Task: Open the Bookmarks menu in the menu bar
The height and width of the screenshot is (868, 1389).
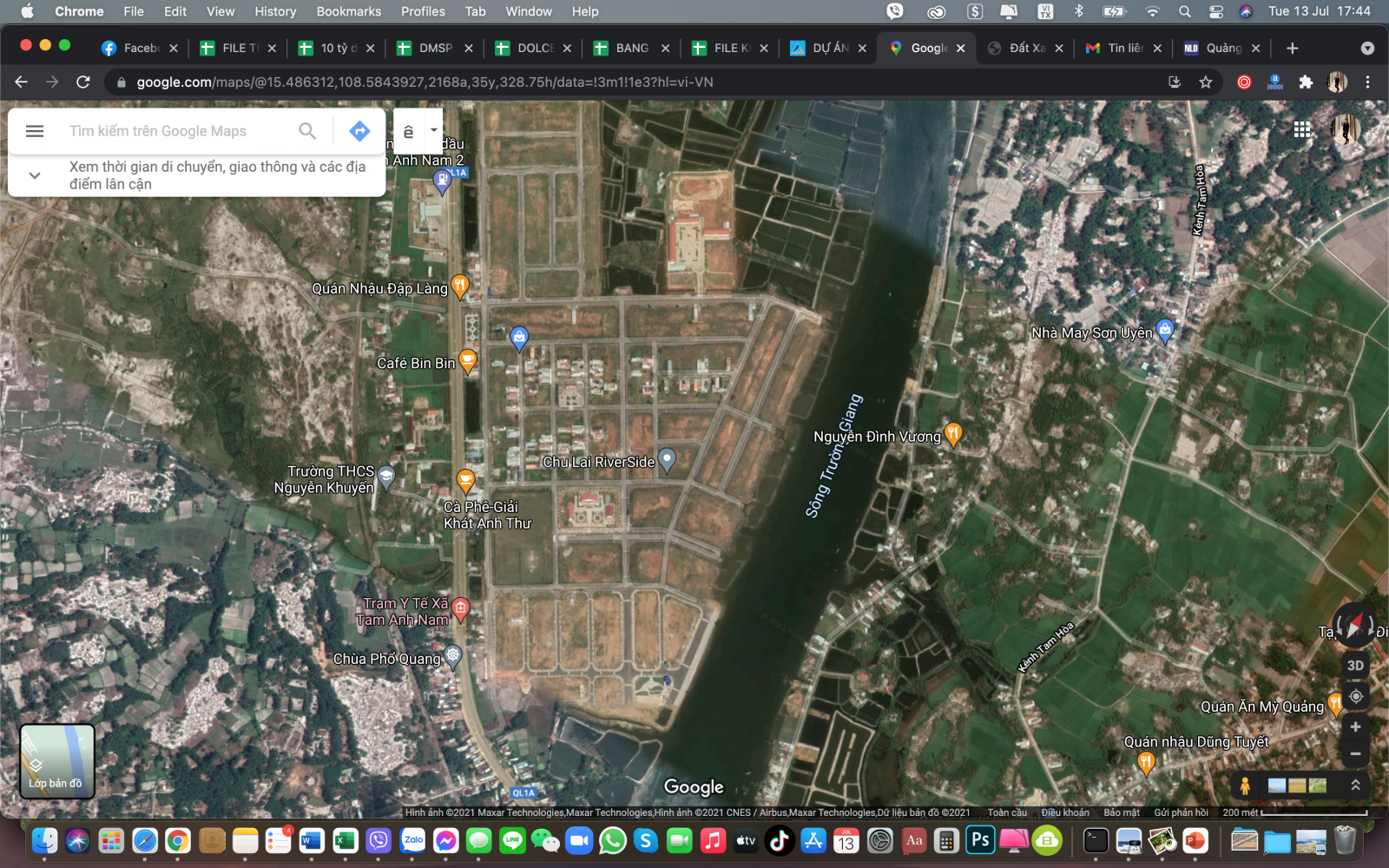Action: point(348,11)
